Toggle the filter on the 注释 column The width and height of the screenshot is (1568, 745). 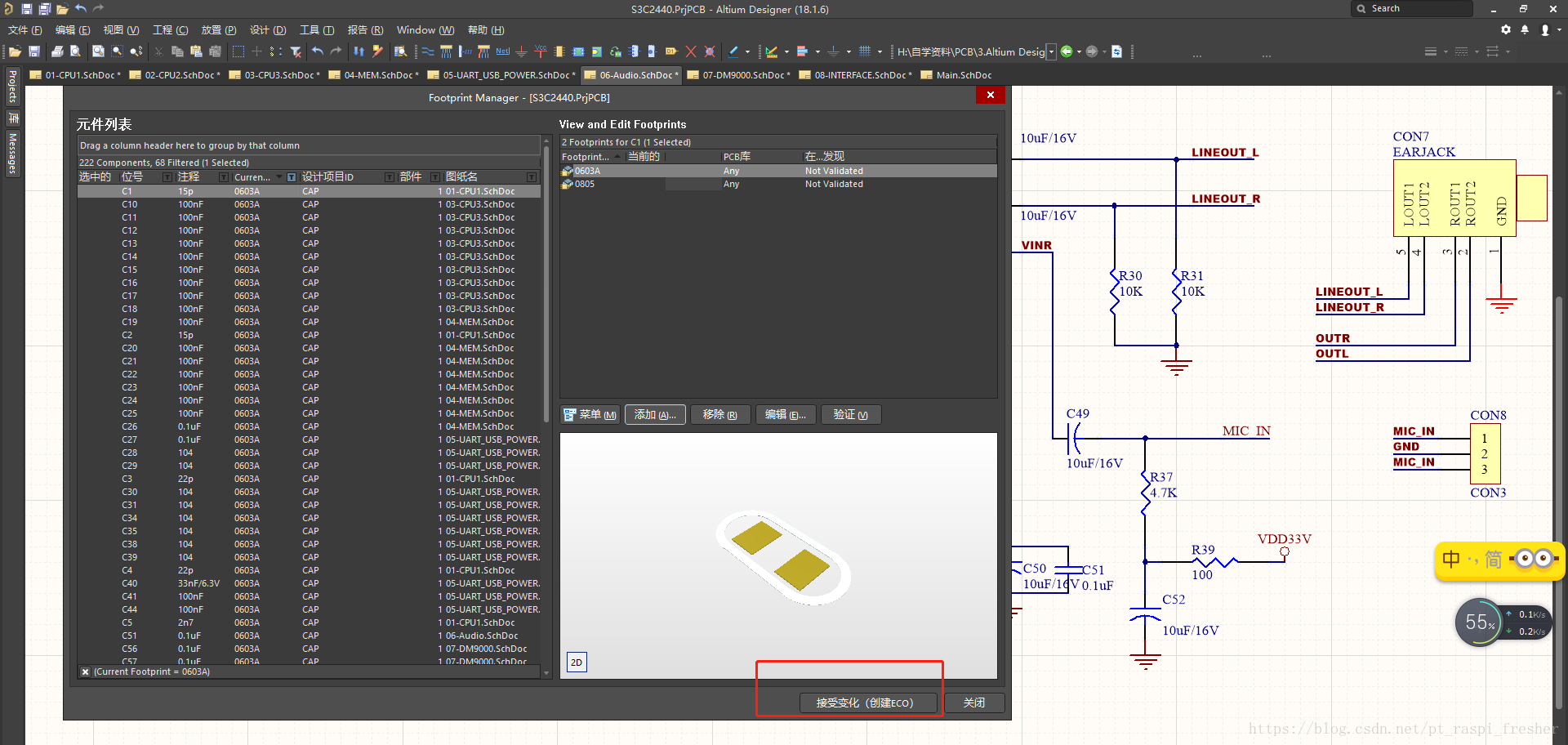[224, 177]
